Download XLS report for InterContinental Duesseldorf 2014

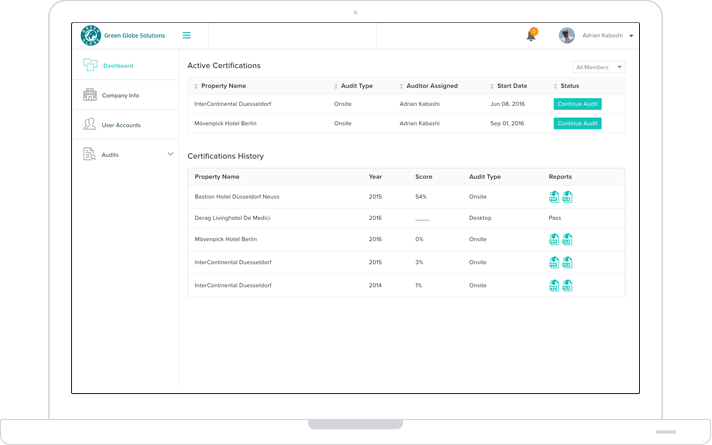[x=567, y=285]
